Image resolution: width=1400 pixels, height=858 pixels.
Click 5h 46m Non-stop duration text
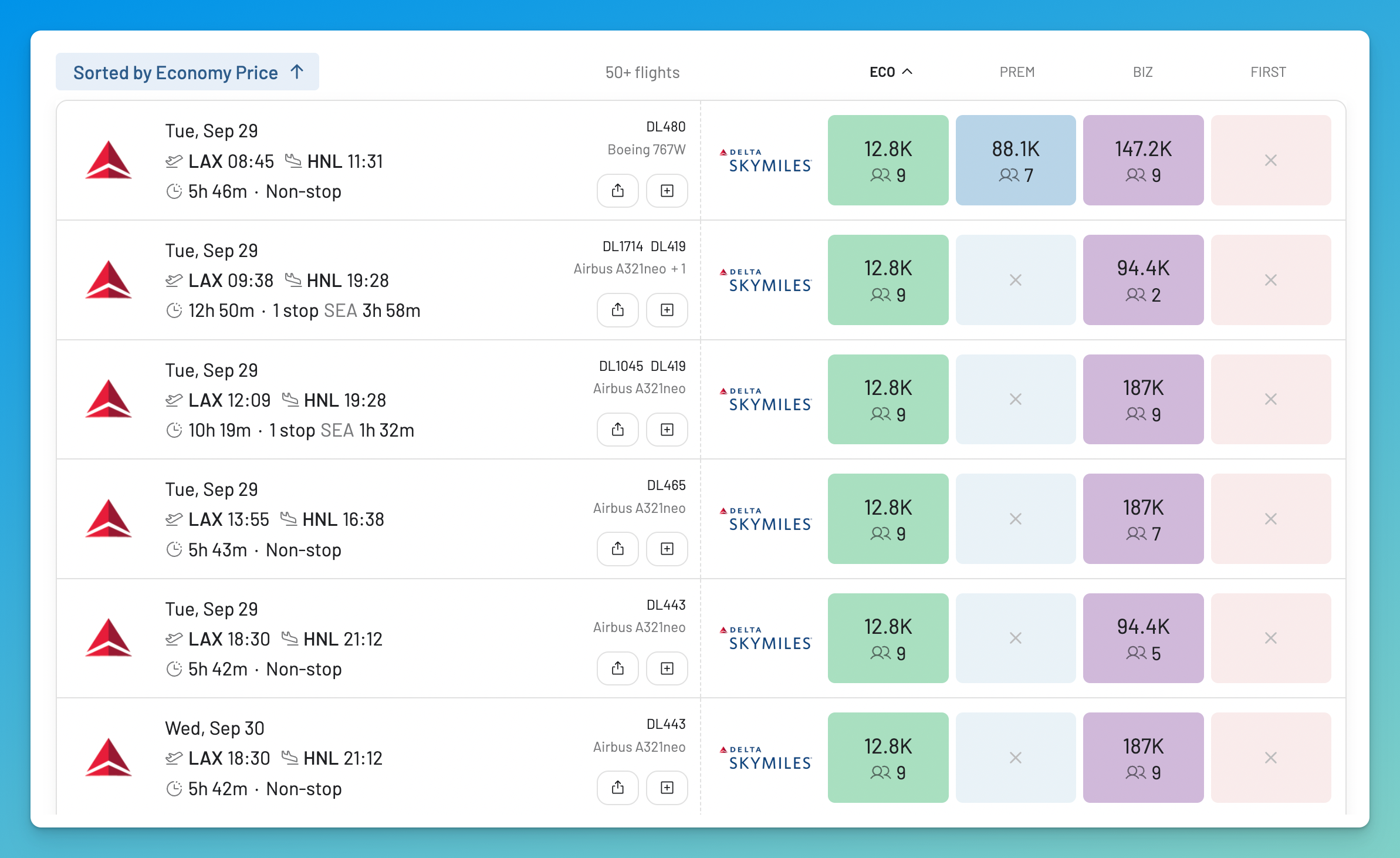pyautogui.click(x=265, y=191)
